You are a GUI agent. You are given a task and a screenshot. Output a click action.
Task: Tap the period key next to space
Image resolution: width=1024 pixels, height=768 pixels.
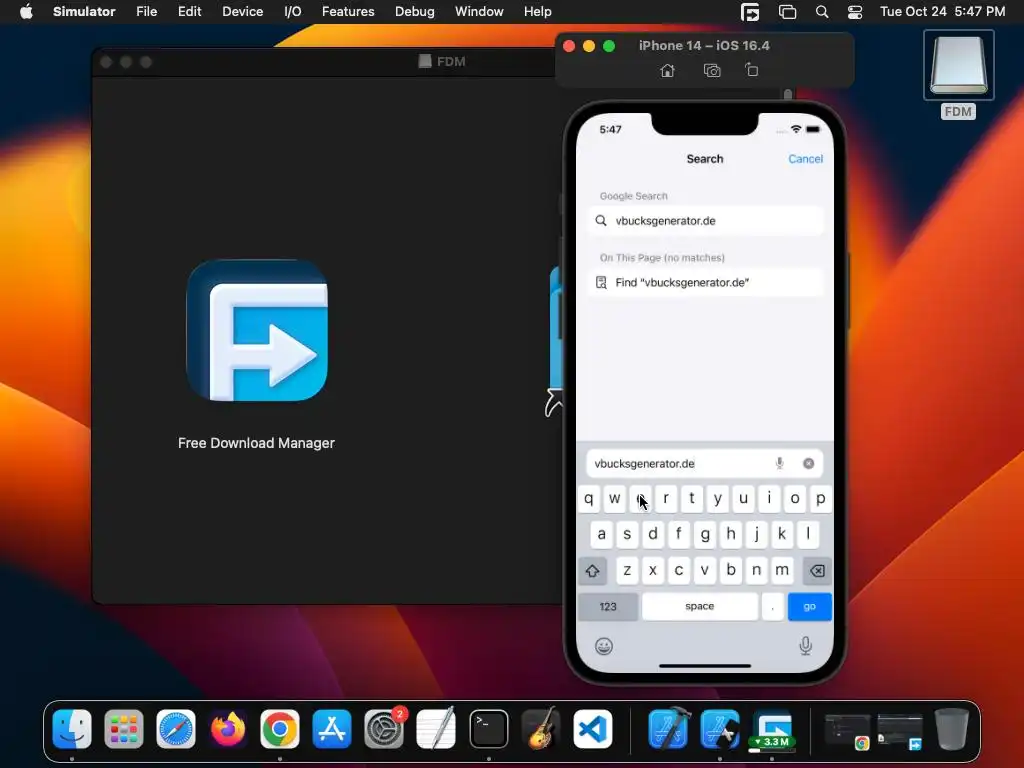click(x=773, y=607)
